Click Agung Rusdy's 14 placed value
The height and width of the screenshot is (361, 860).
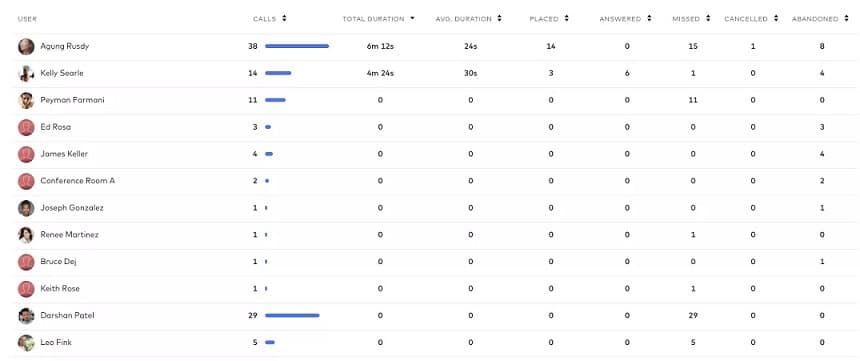click(x=551, y=47)
